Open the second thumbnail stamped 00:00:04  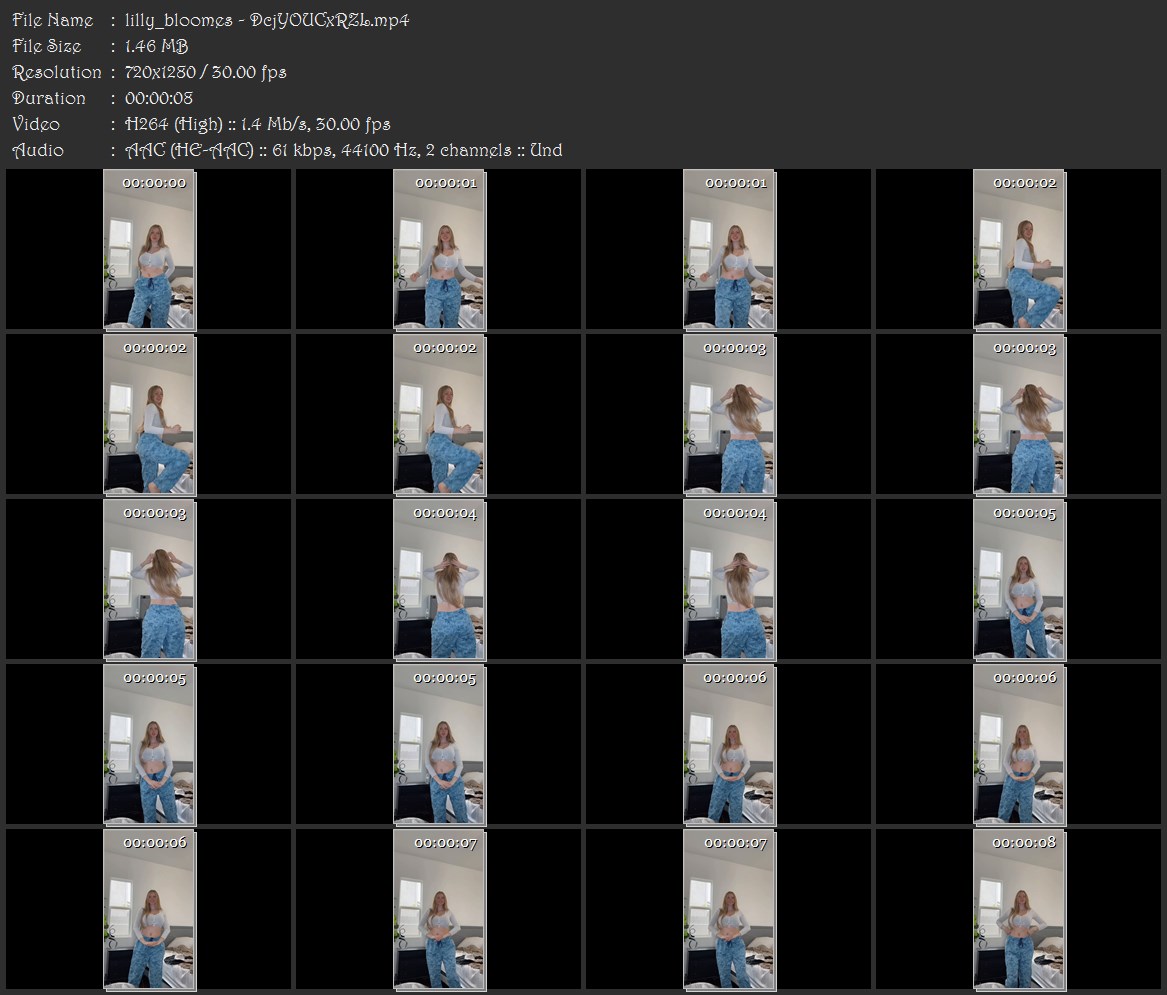click(x=729, y=580)
